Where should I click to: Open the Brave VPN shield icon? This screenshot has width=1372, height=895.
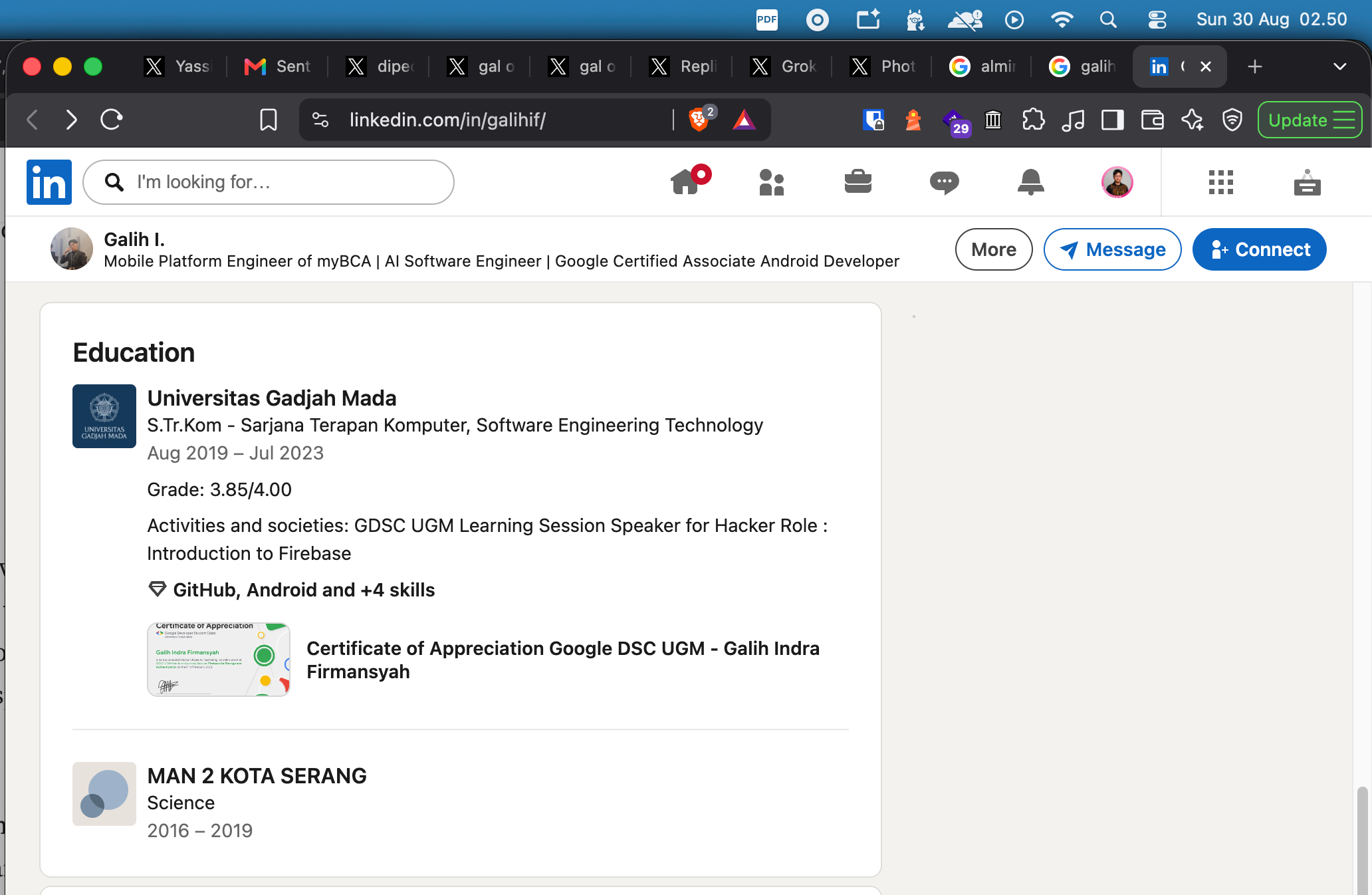pyautogui.click(x=1232, y=120)
